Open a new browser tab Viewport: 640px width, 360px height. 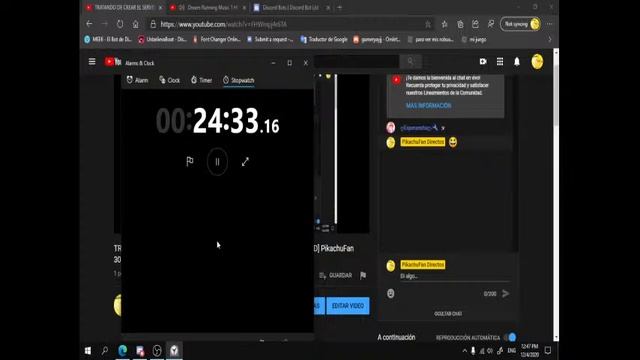coord(340,7)
